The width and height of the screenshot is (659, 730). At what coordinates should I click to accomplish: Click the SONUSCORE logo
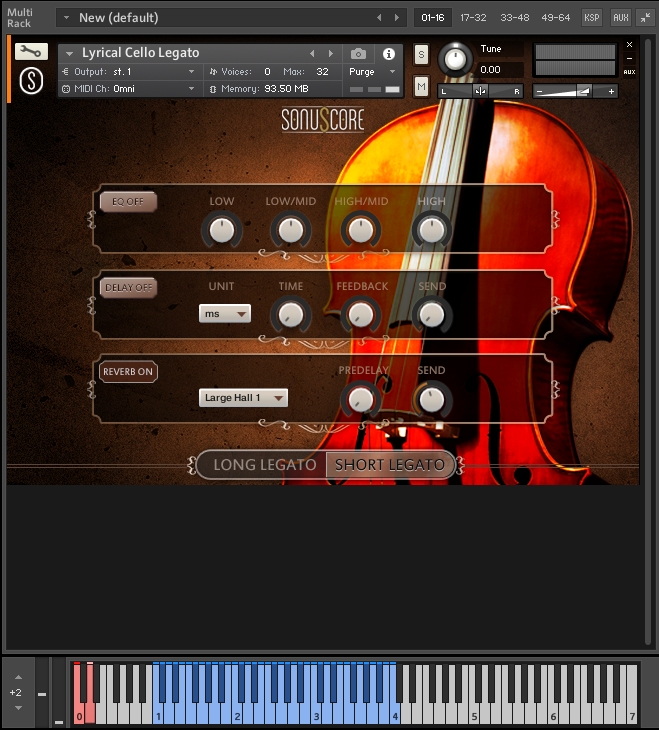tap(323, 120)
